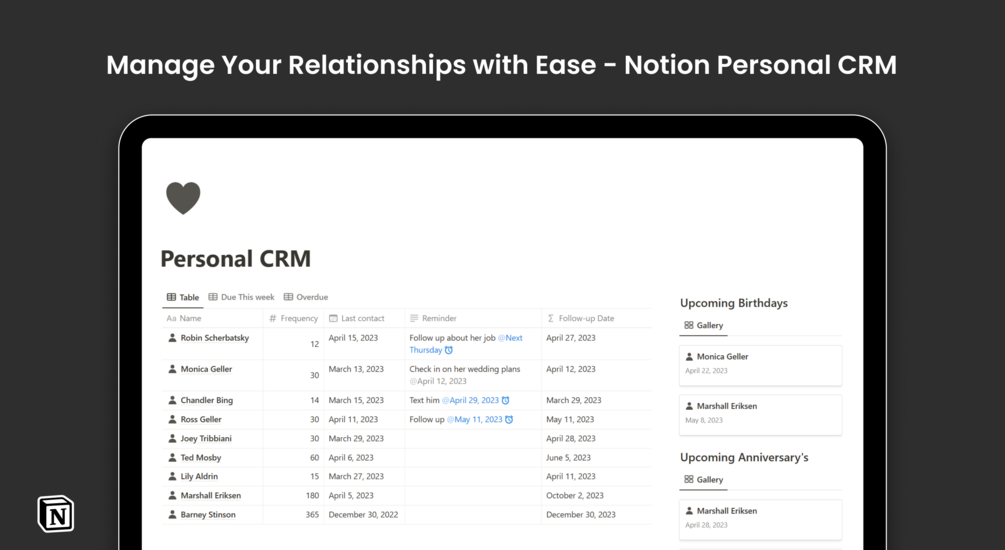1005x550 pixels.
Task: Click person icon beside Barney Stinson
Action: pyautogui.click(x=172, y=515)
